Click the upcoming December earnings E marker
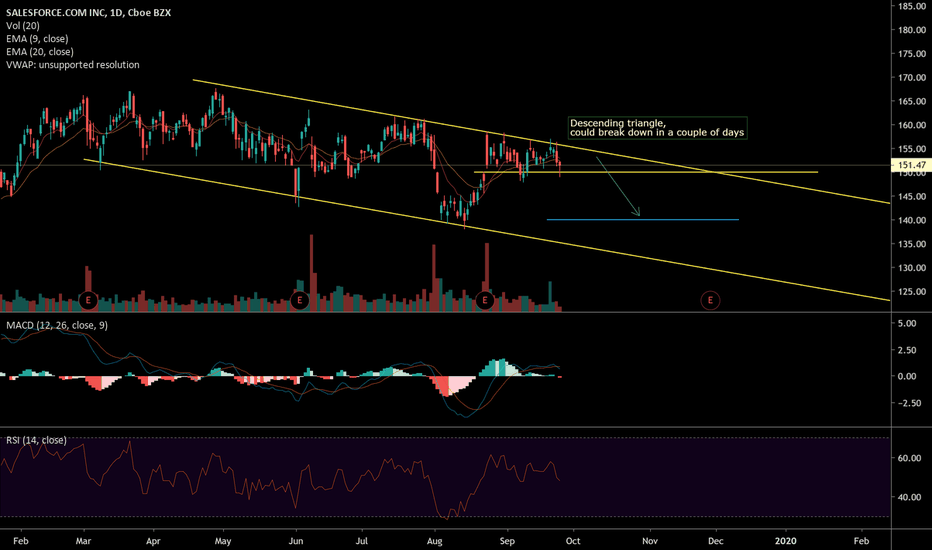This screenshot has width=932, height=550. tap(710, 300)
